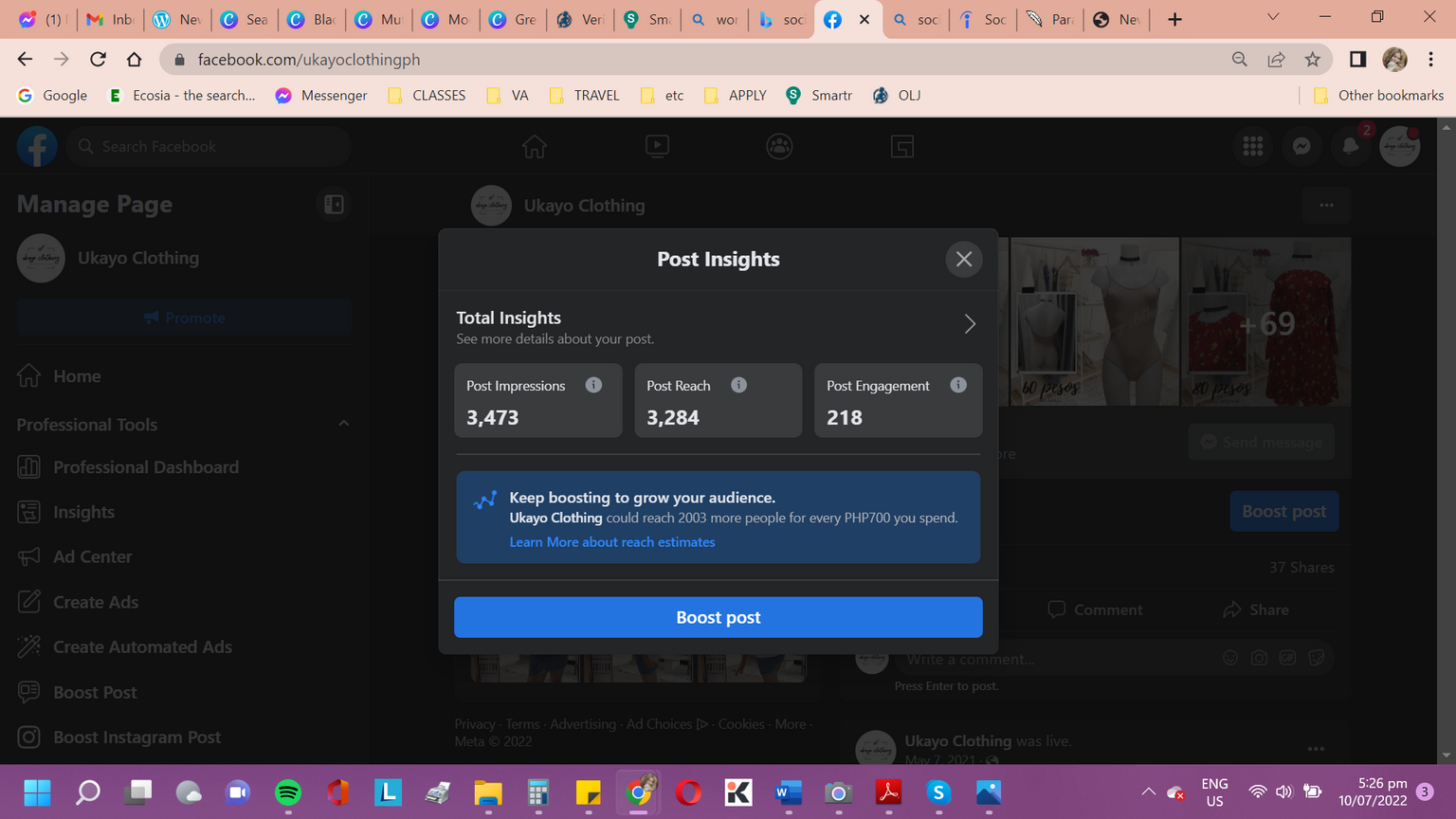
Task: Toggle the browser side panel button
Action: [1357, 60]
